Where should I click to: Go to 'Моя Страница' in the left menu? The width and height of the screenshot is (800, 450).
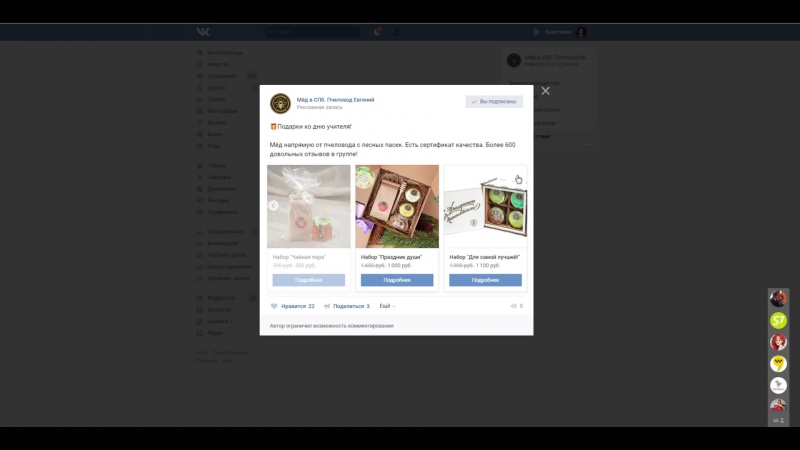225,53
